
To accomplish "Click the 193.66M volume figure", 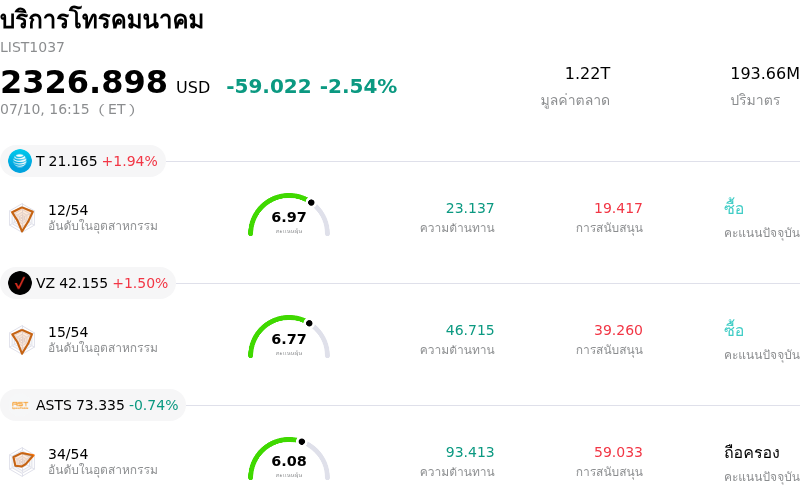I will [x=765, y=73].
